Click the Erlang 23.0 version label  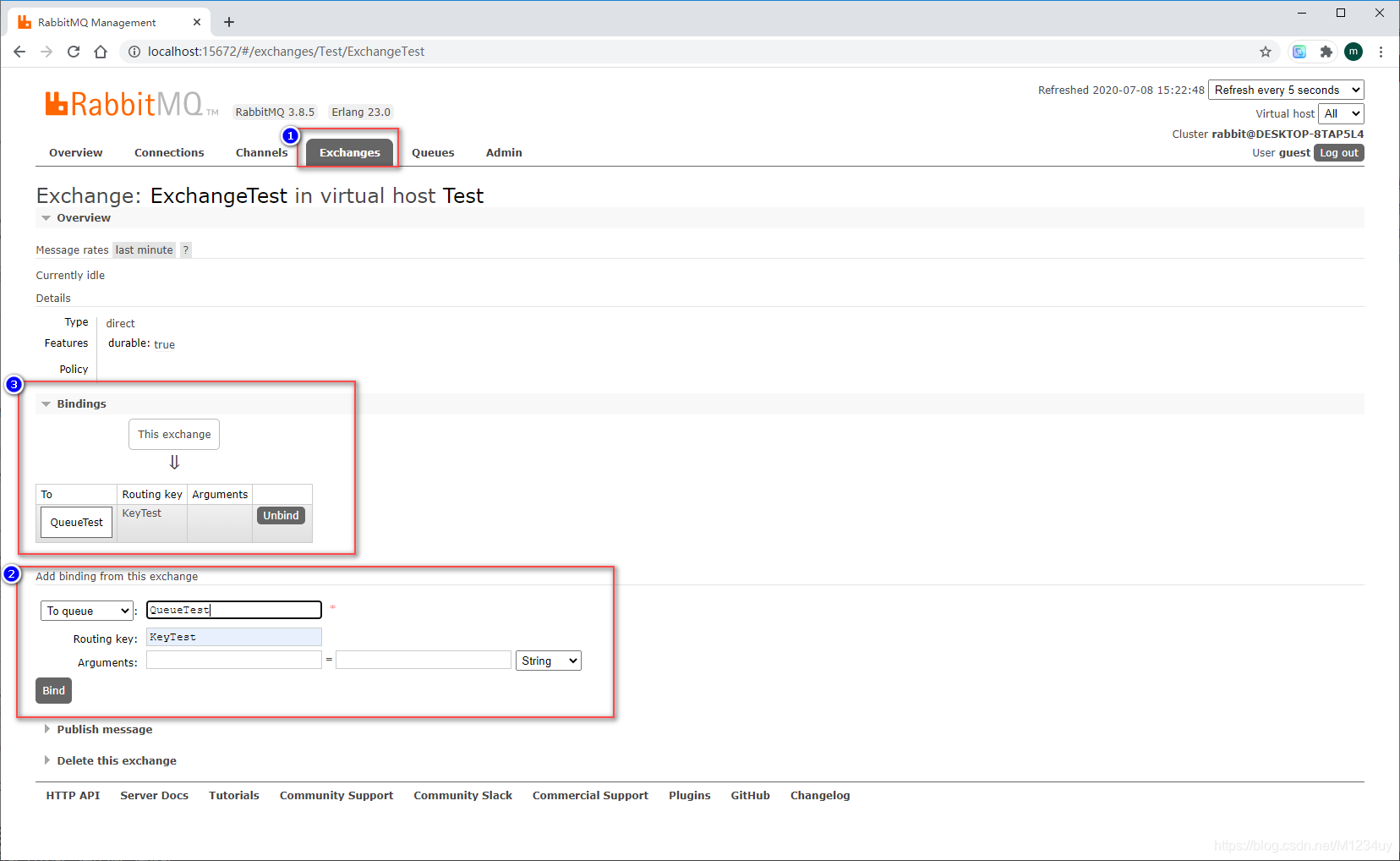click(361, 112)
